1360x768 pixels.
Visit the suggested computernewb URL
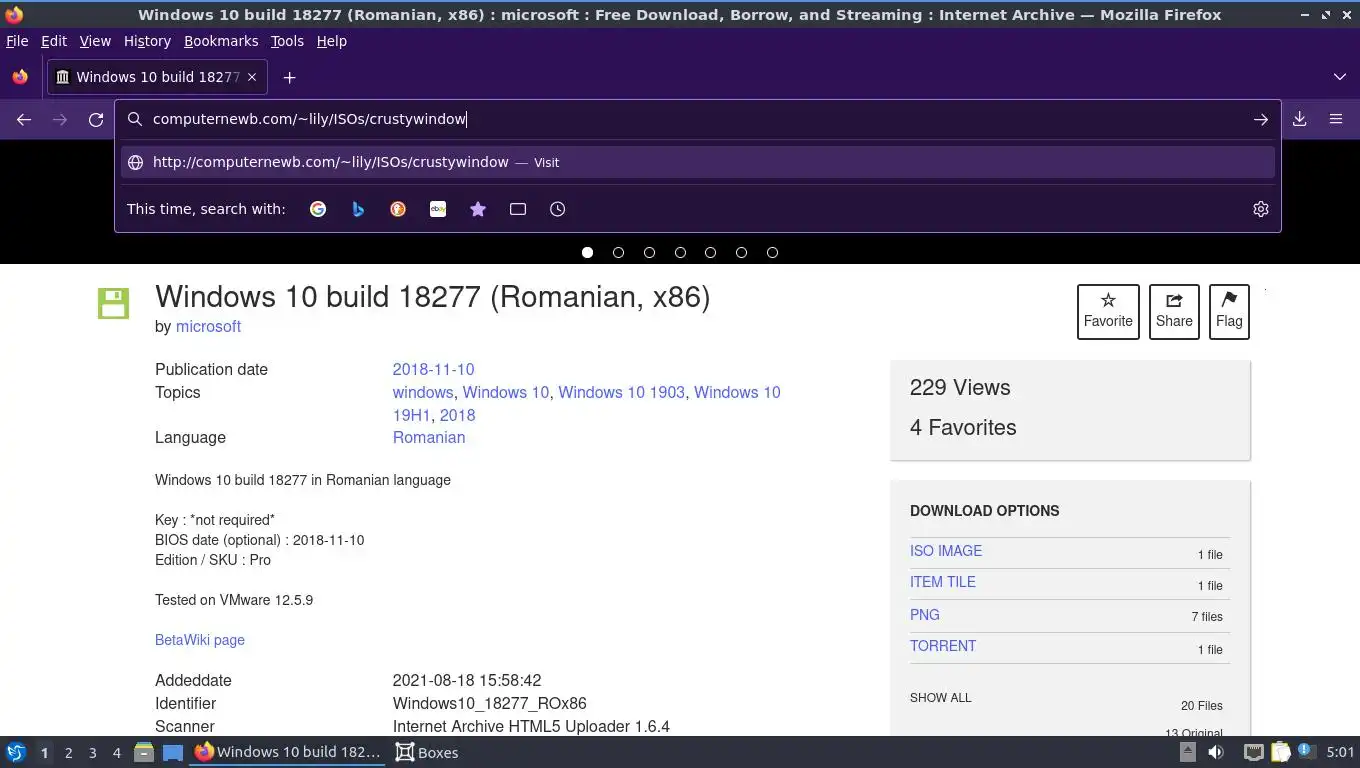(x=698, y=162)
